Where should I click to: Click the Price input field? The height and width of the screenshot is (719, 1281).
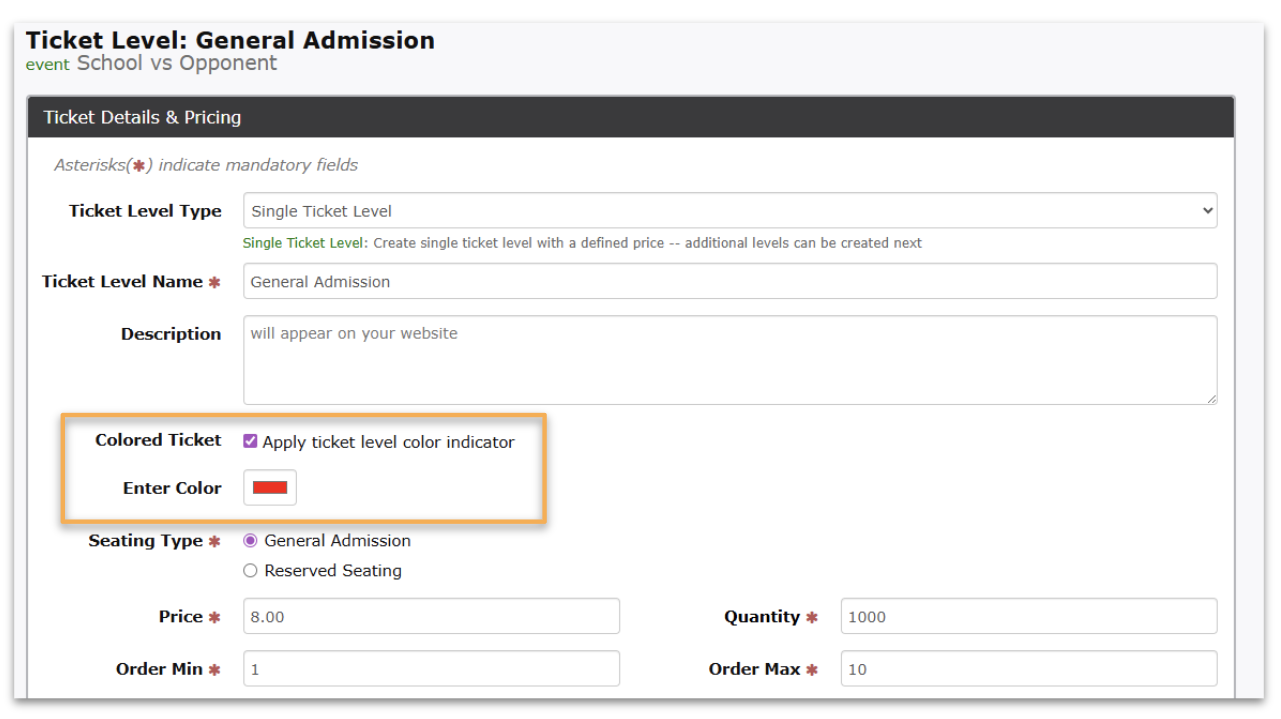pyautogui.click(x=431, y=617)
